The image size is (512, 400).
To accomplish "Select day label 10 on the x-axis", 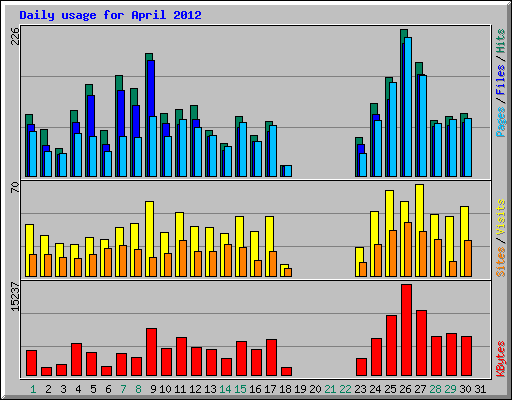I will [165, 389].
